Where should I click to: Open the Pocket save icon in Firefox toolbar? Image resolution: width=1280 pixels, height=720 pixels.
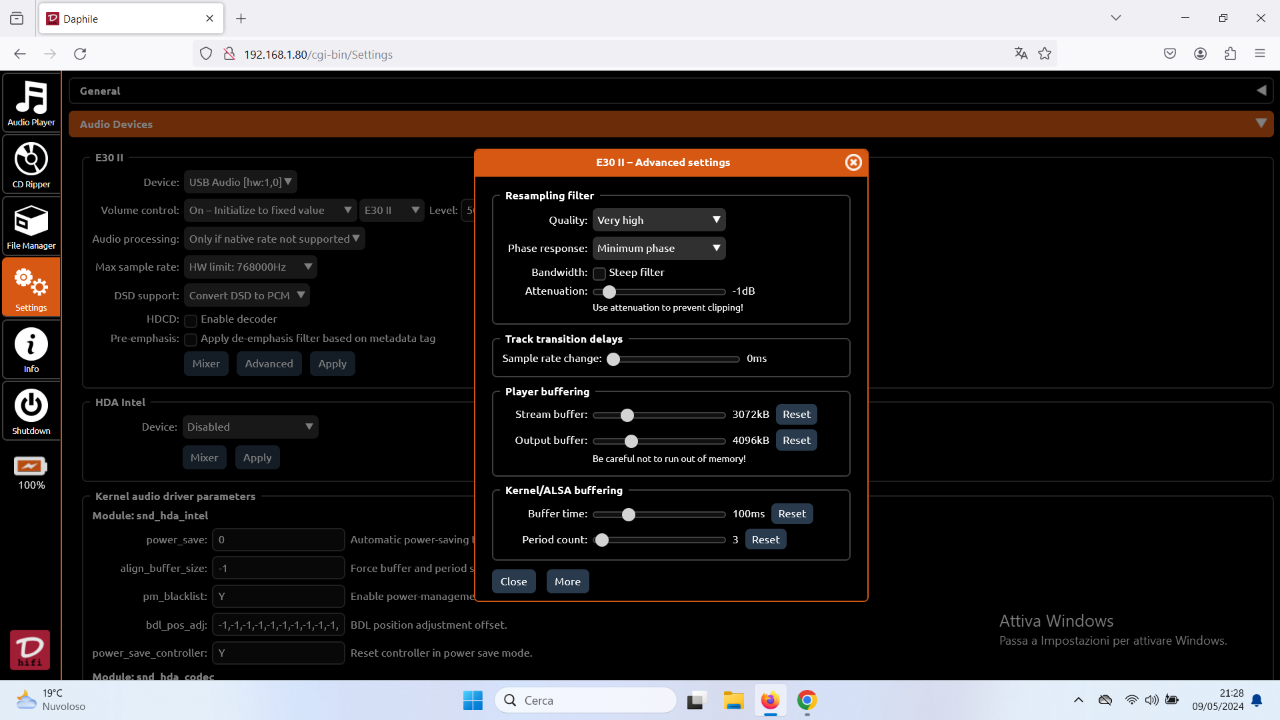click(1170, 54)
